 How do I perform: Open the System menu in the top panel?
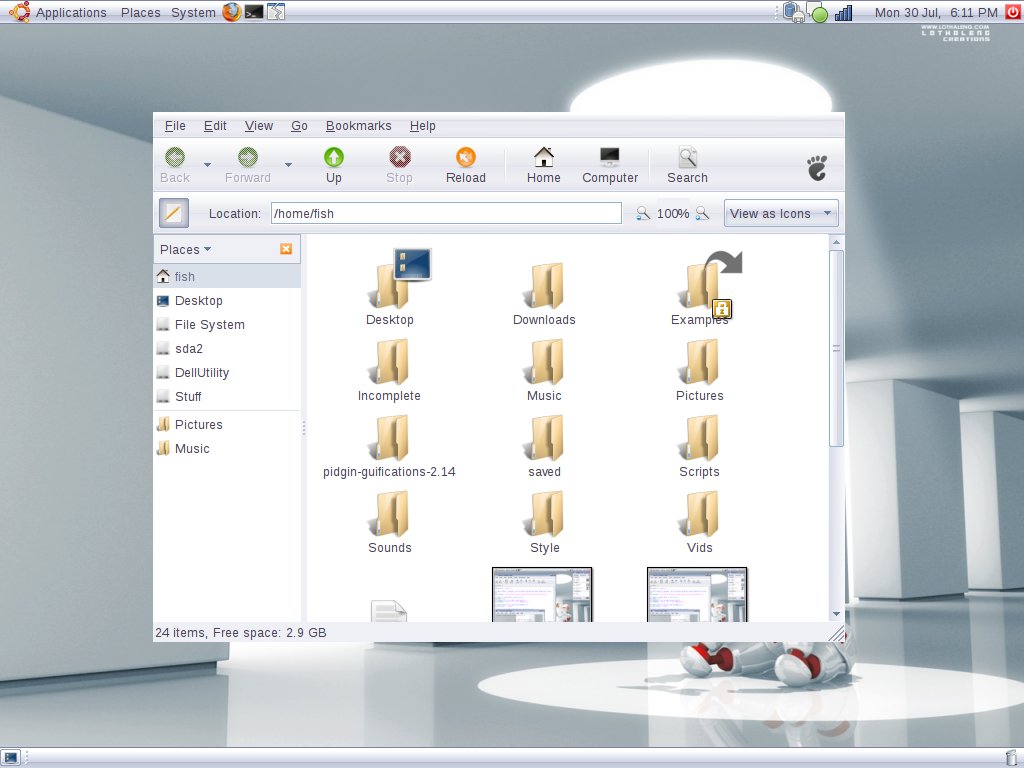[193, 12]
